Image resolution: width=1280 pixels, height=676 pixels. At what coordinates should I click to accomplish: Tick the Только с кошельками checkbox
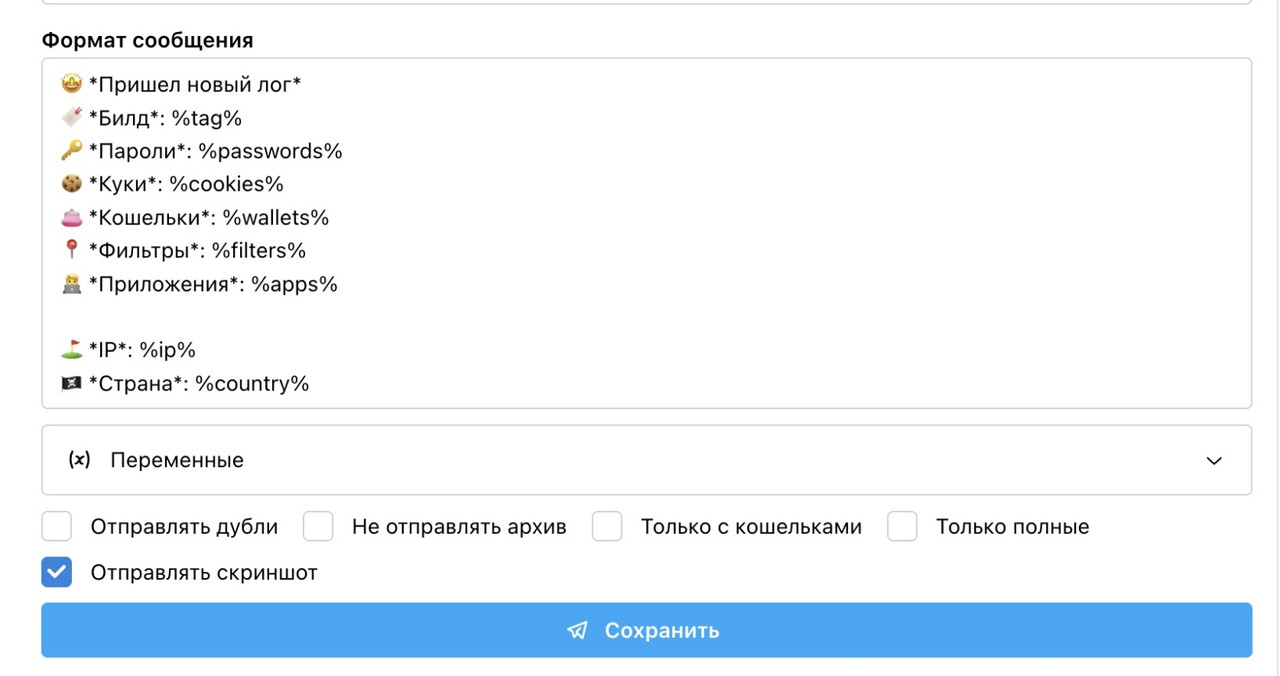coord(607,526)
